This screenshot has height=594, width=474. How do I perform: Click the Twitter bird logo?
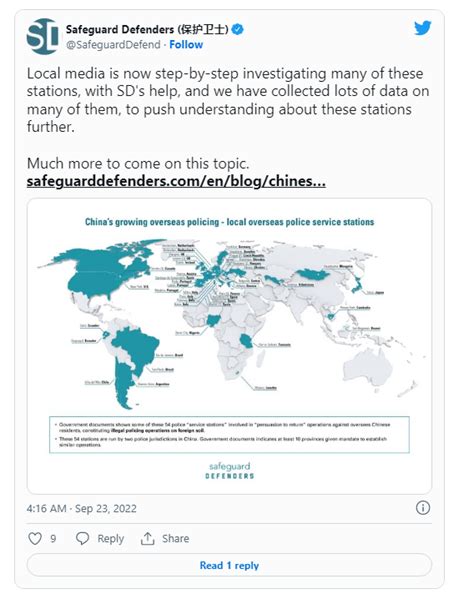tap(422, 28)
